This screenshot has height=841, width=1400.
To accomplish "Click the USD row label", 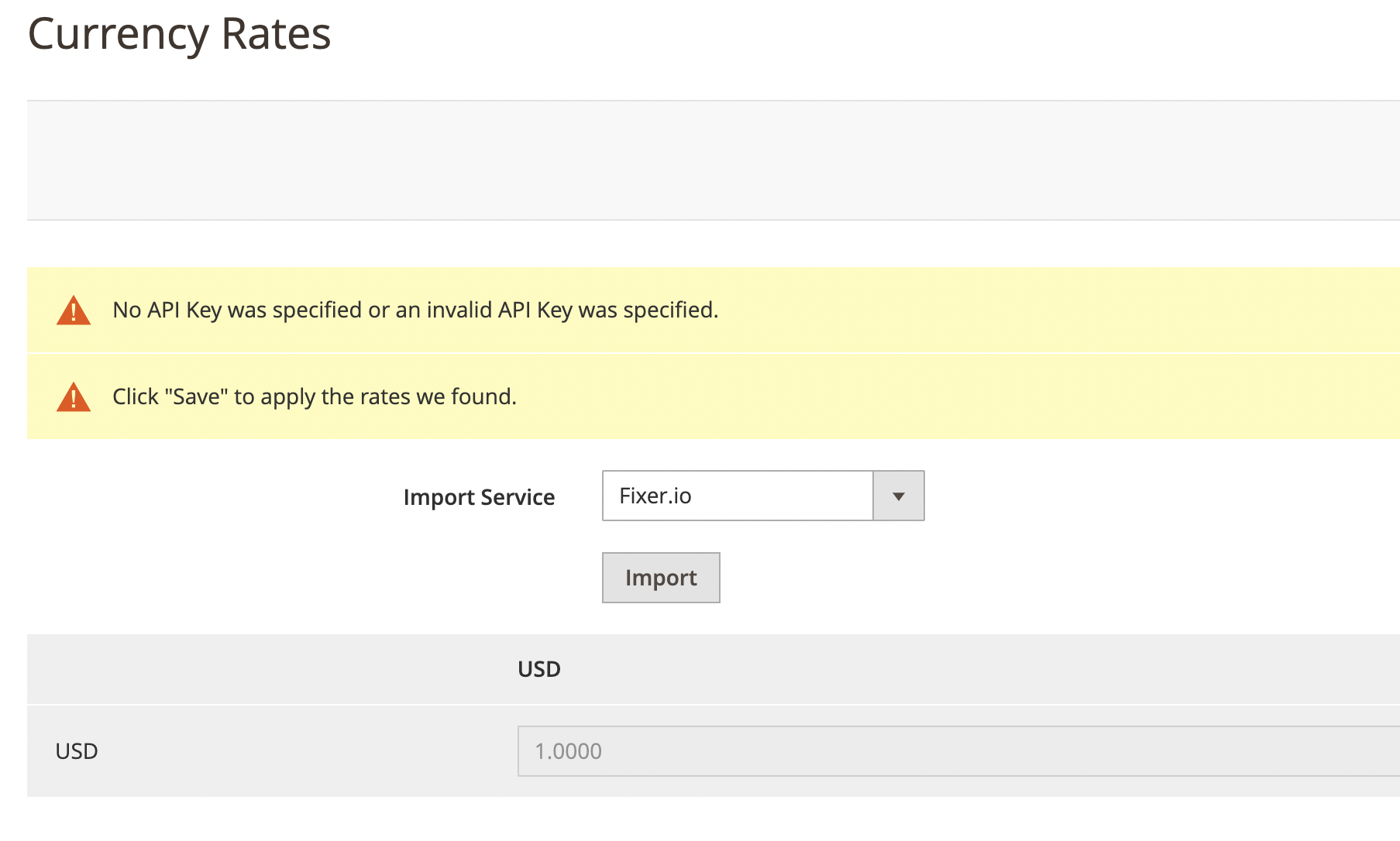I will coord(75,750).
